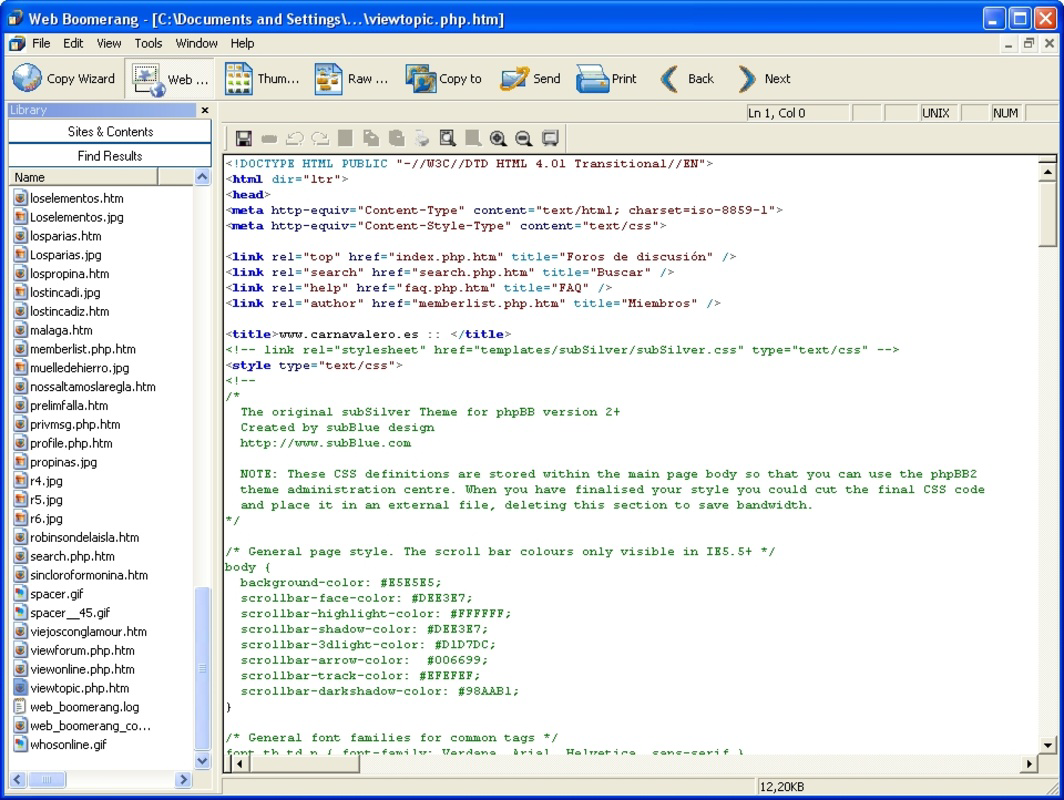1064x800 pixels.
Task: Select Loselementos.jpg image file
Action: click(x=69, y=217)
